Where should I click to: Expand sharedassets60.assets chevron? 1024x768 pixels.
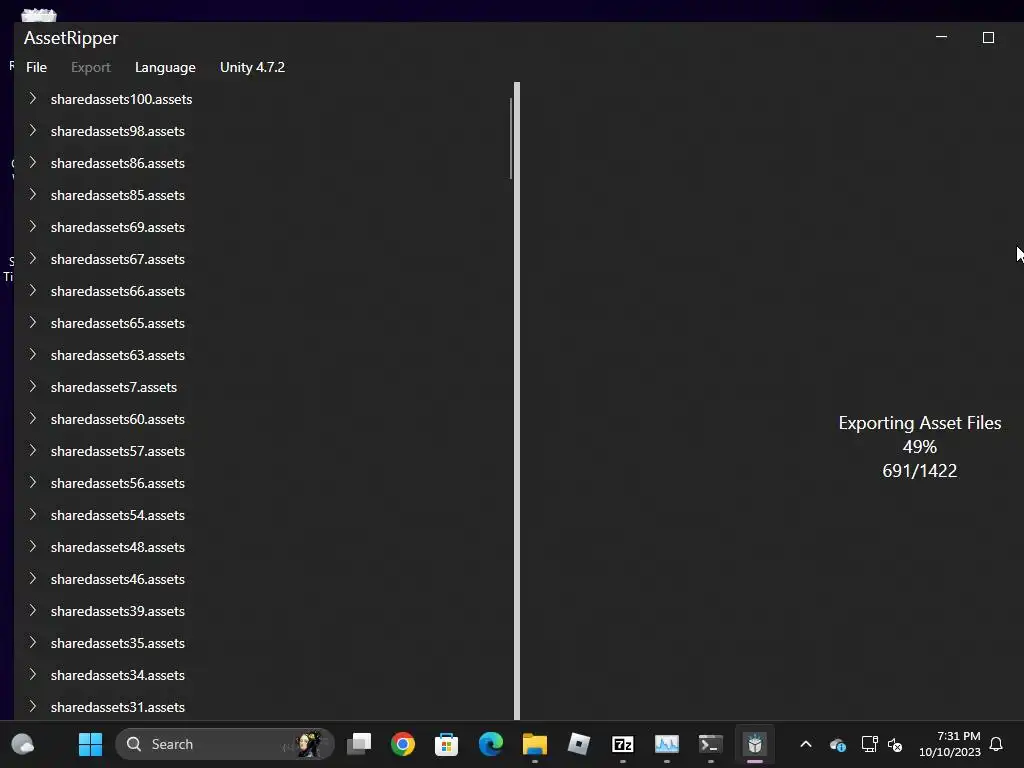coord(33,419)
